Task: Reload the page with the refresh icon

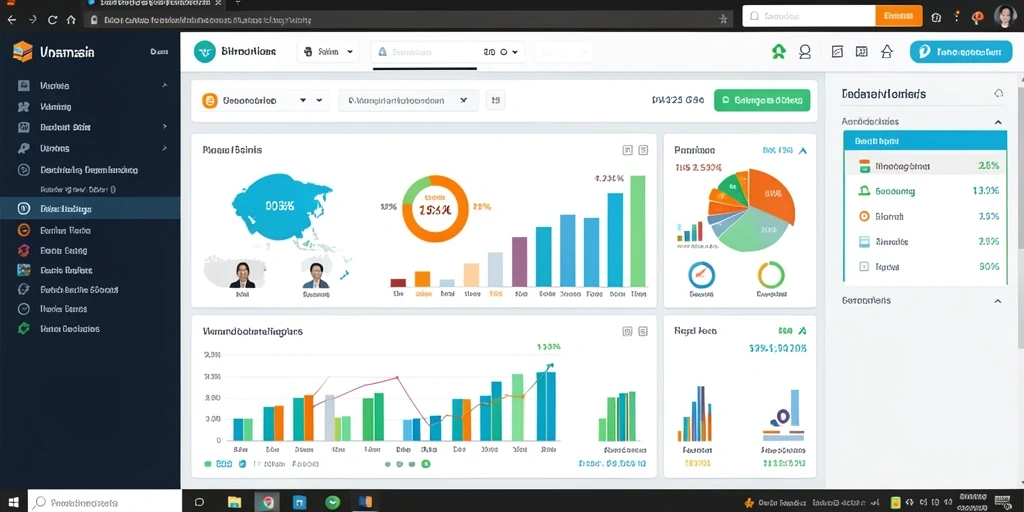Action: pos(53,20)
